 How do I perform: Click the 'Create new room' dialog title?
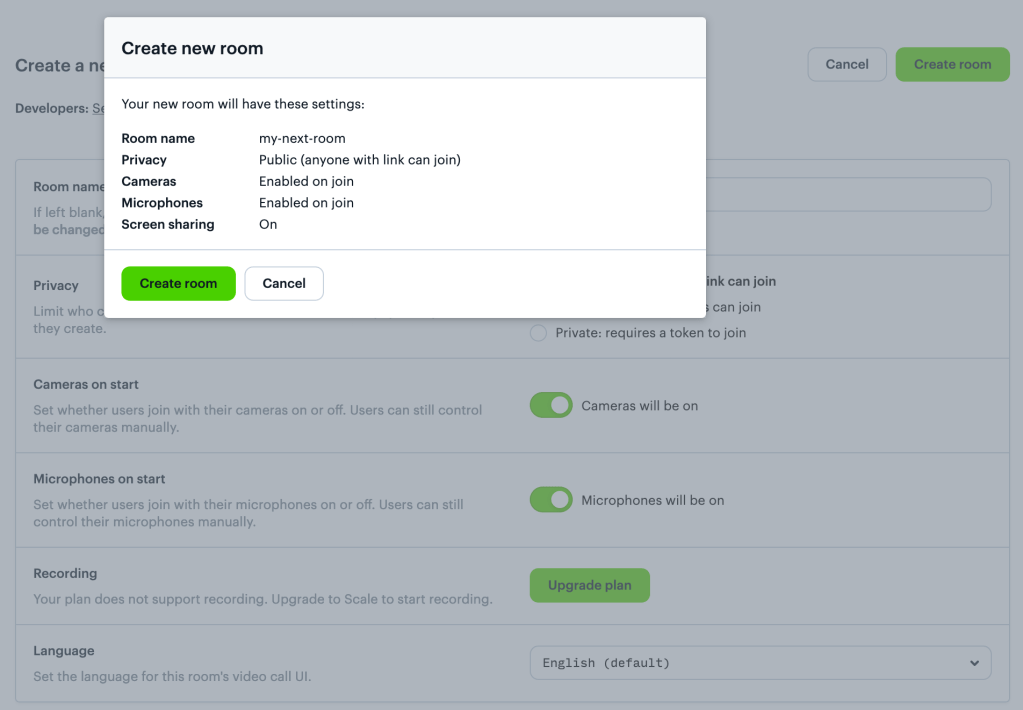(192, 48)
